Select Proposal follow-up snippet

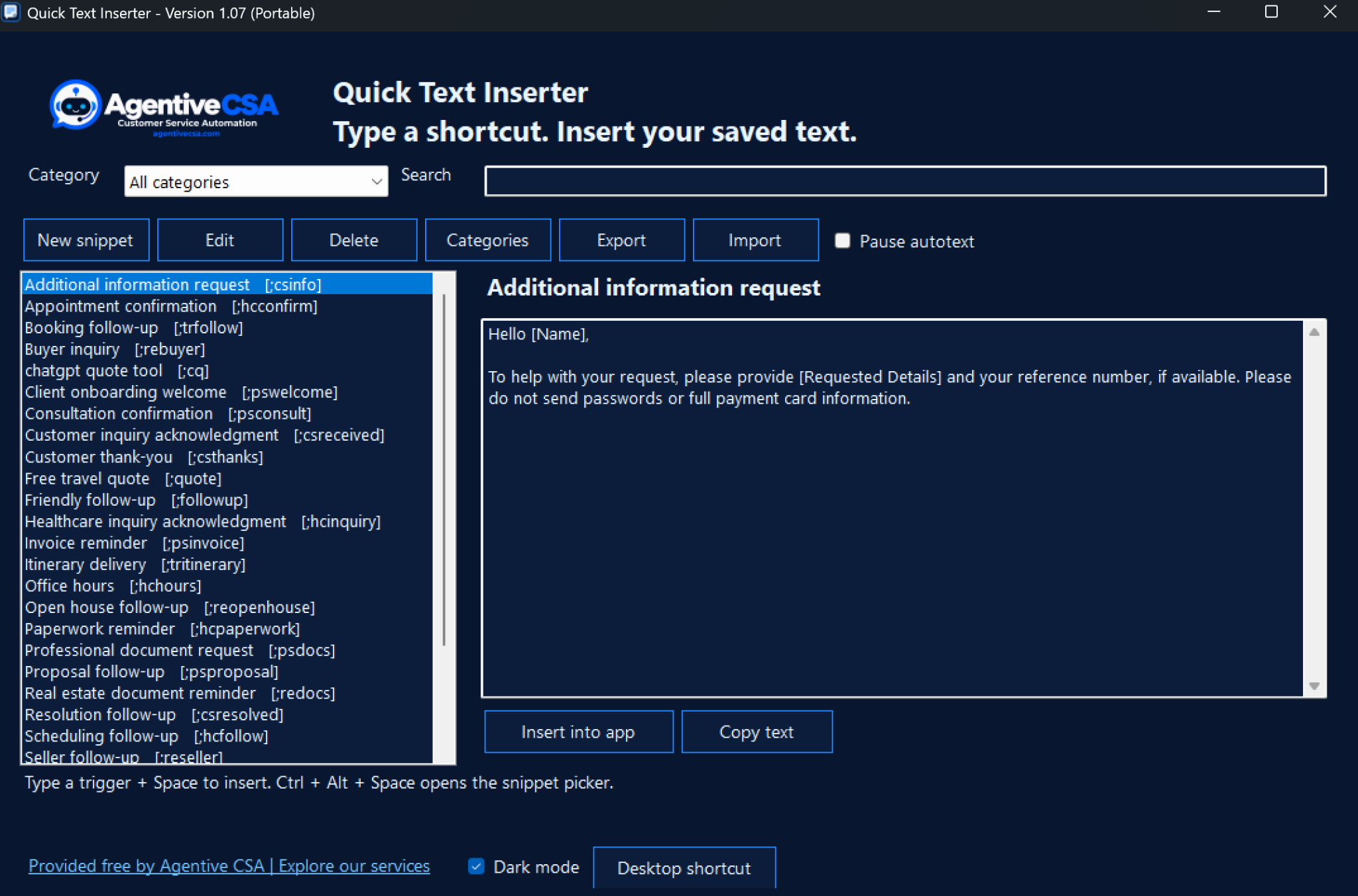pos(227,672)
